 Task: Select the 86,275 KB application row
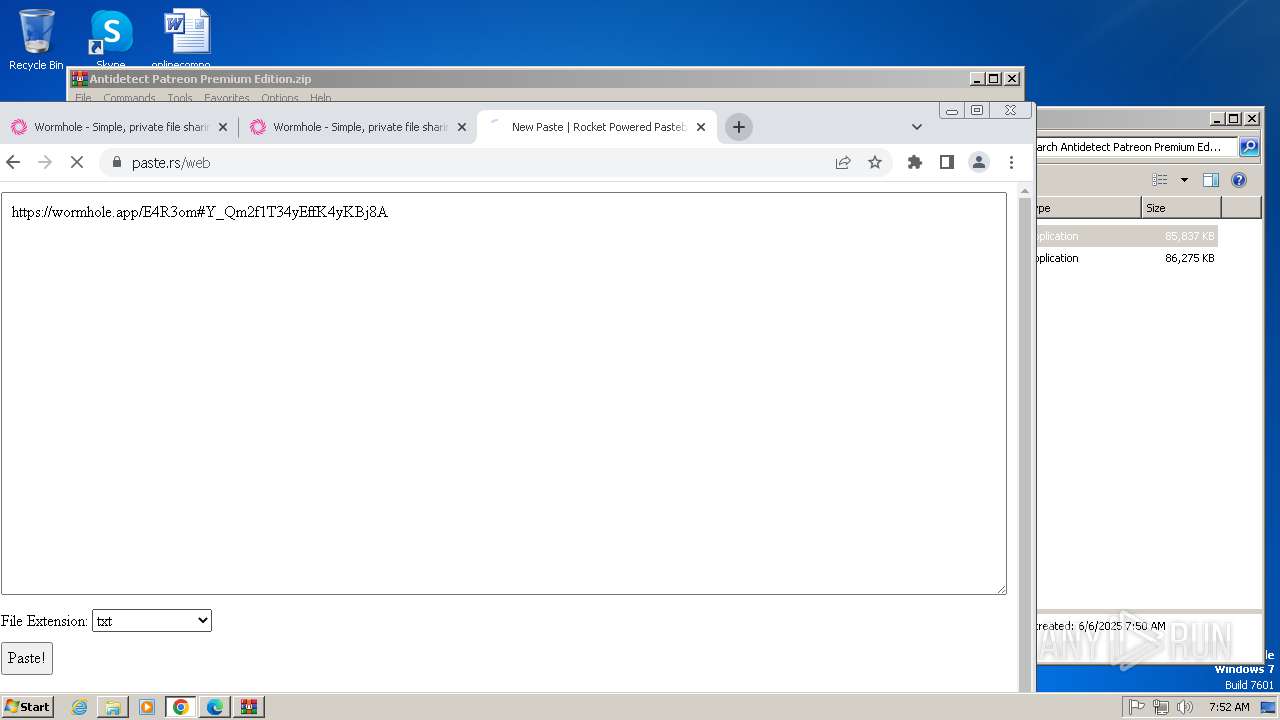pyautogui.click(x=1126, y=258)
